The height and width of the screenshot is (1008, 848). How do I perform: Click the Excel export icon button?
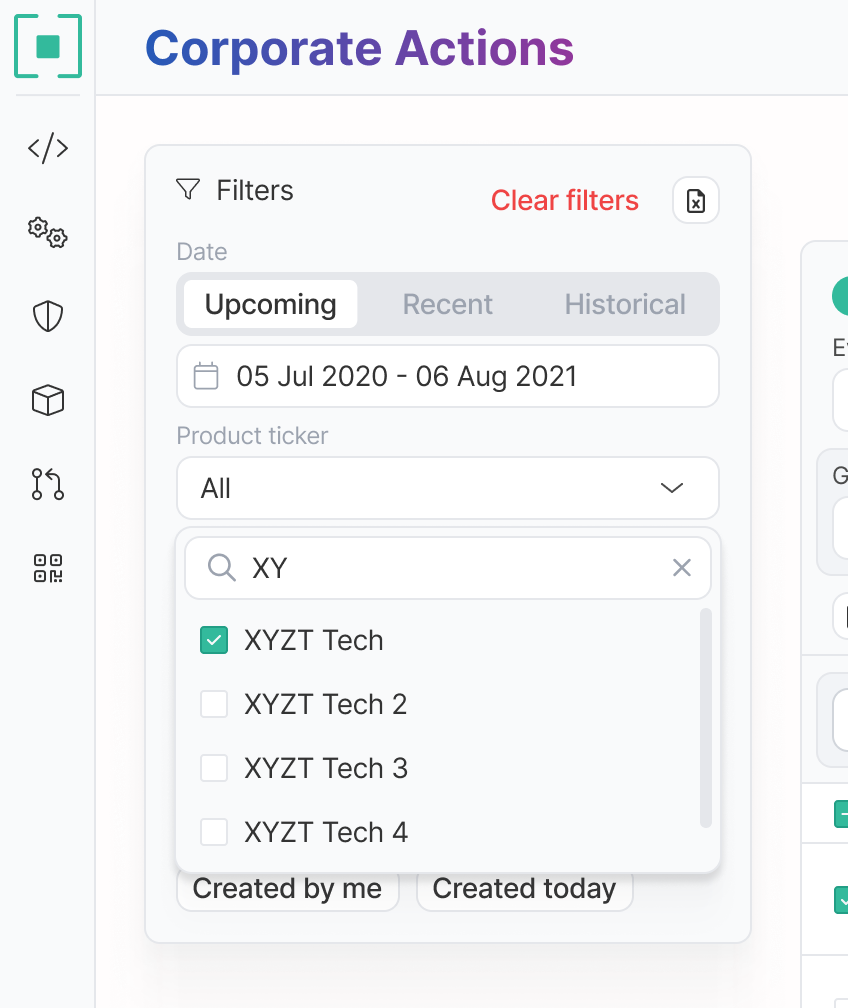696,201
